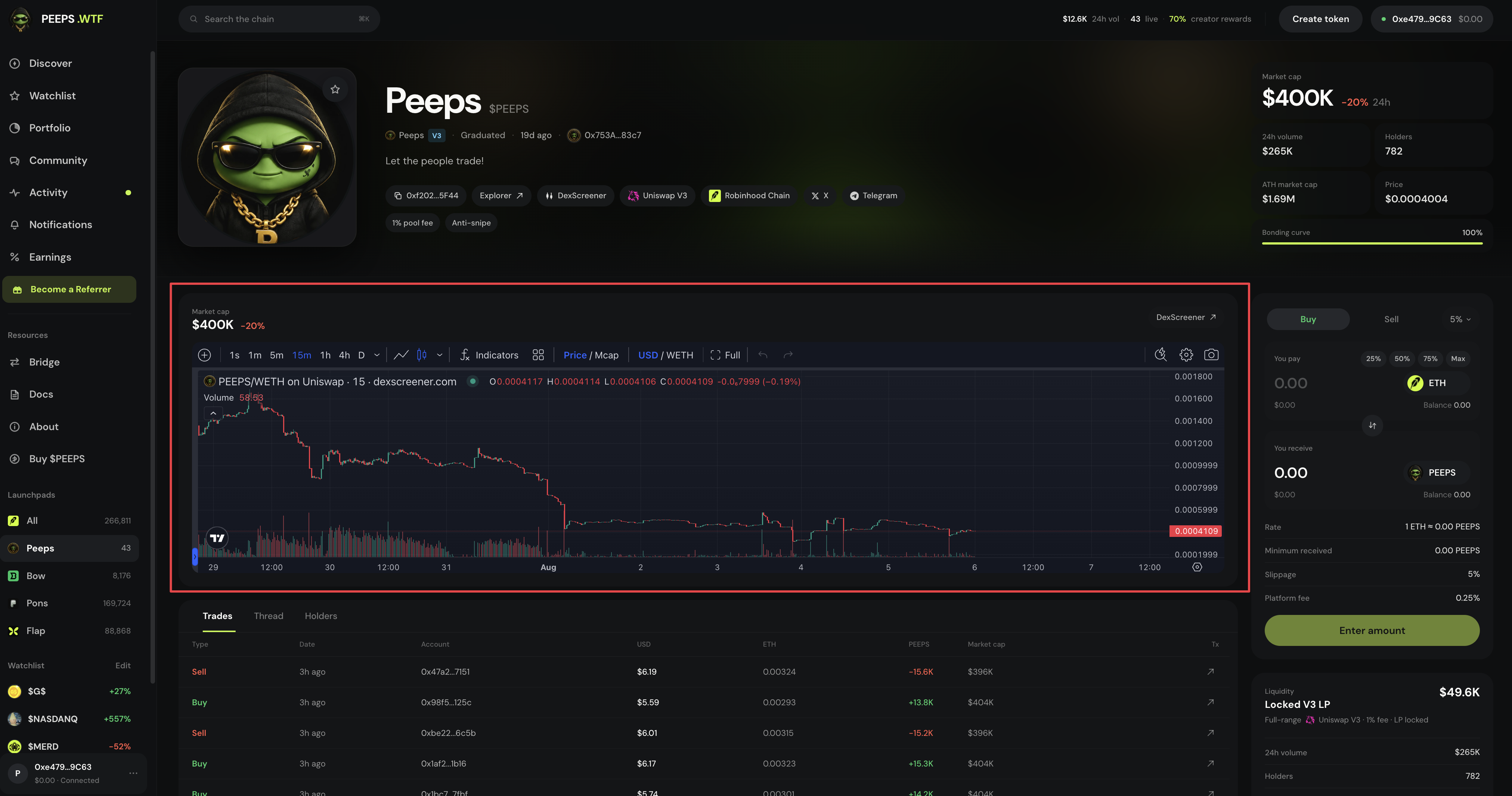Click the chart redo arrow
The width and height of the screenshot is (1512, 796).
tap(788, 355)
